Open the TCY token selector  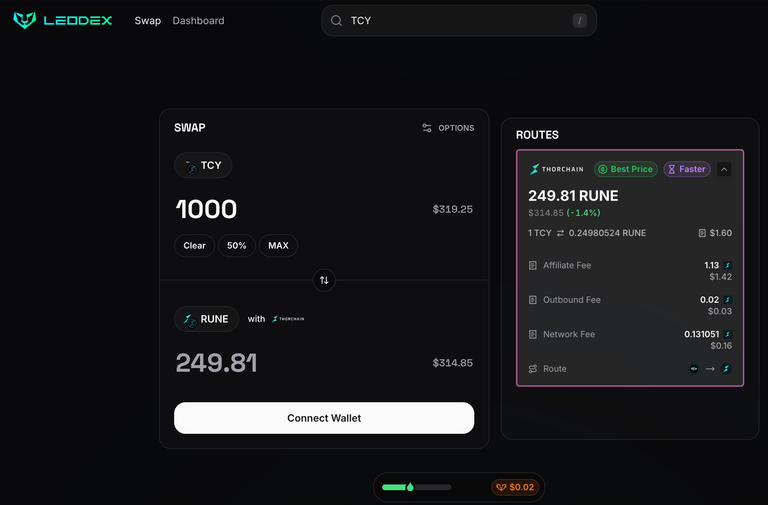(x=203, y=166)
